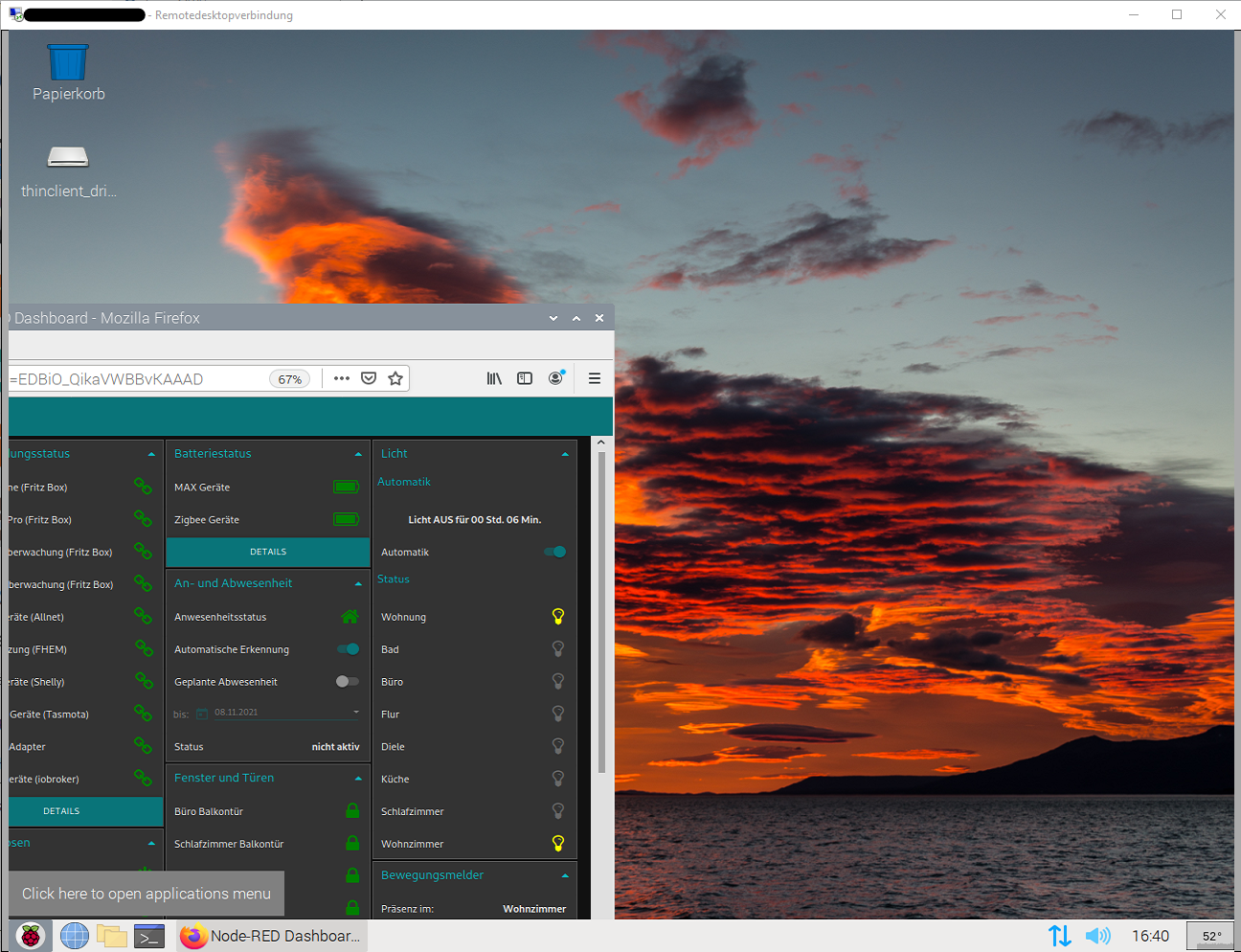
Task: Toggle the Diele light bulb
Action: tap(558, 747)
